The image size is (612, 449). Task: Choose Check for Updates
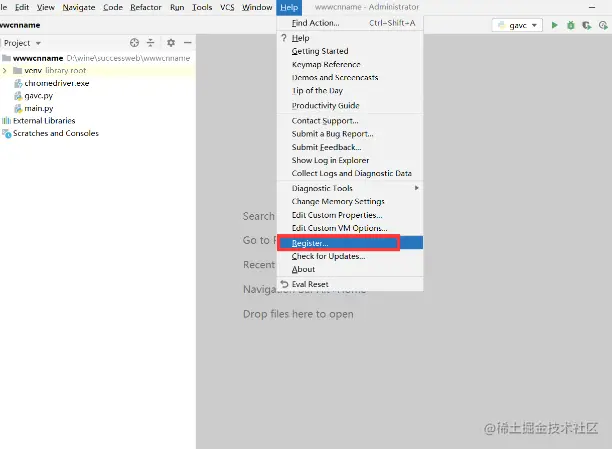click(350, 256)
